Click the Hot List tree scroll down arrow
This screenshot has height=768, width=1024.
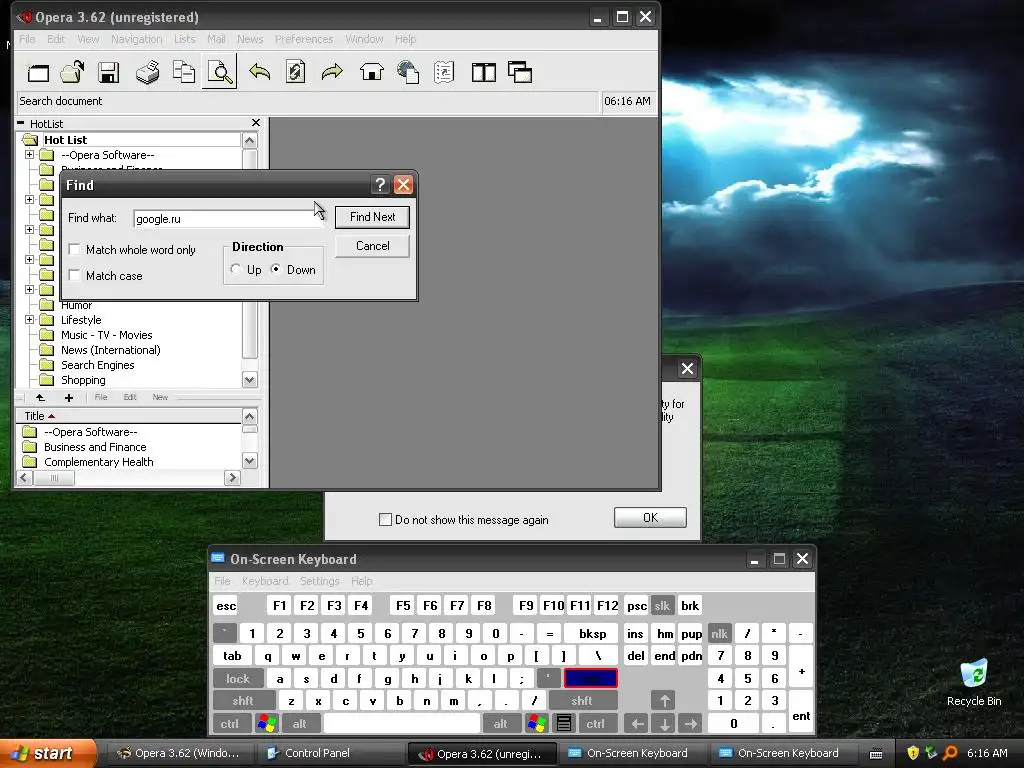[249, 379]
